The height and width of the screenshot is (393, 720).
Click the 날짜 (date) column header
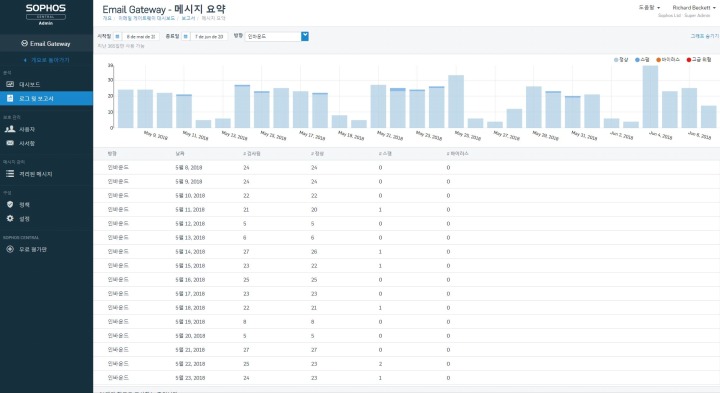[180, 154]
